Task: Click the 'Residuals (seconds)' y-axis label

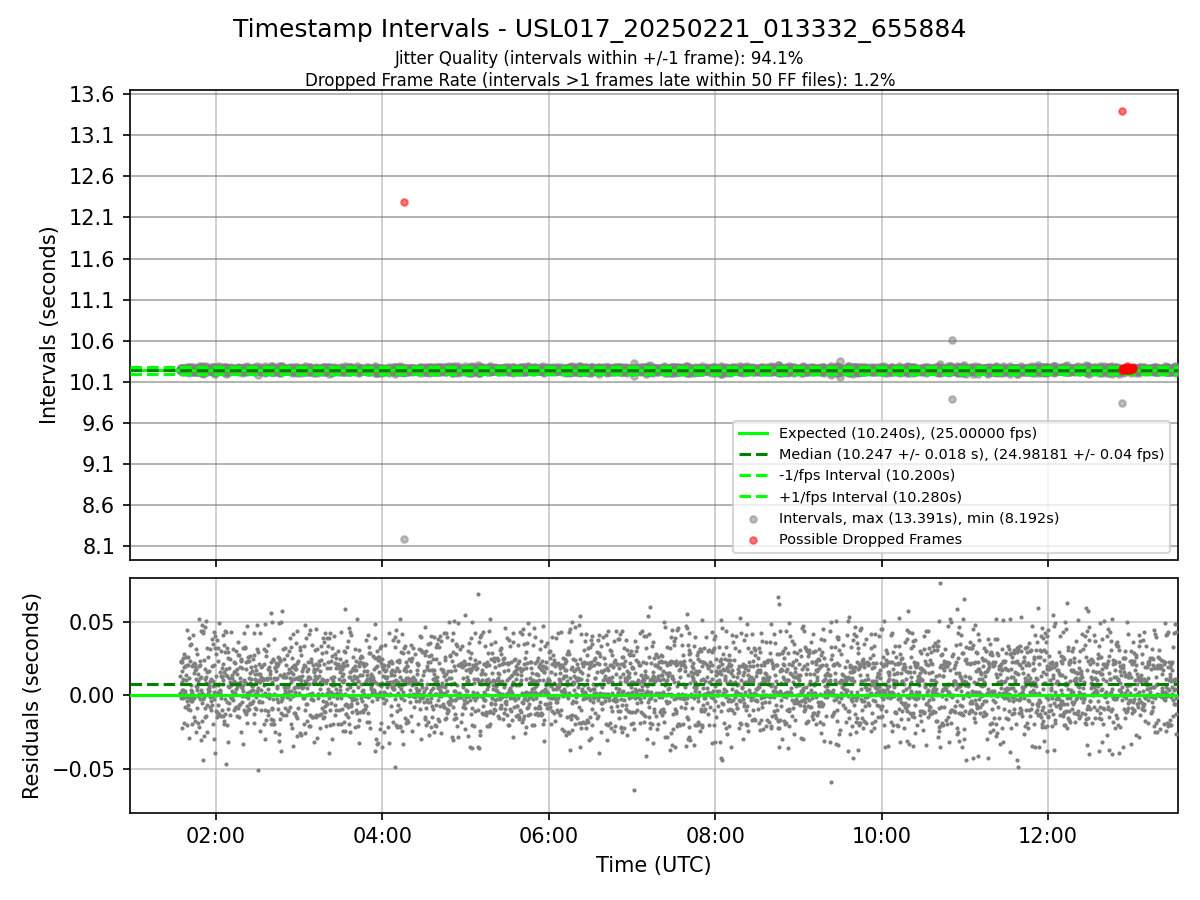Action: [x=31, y=696]
